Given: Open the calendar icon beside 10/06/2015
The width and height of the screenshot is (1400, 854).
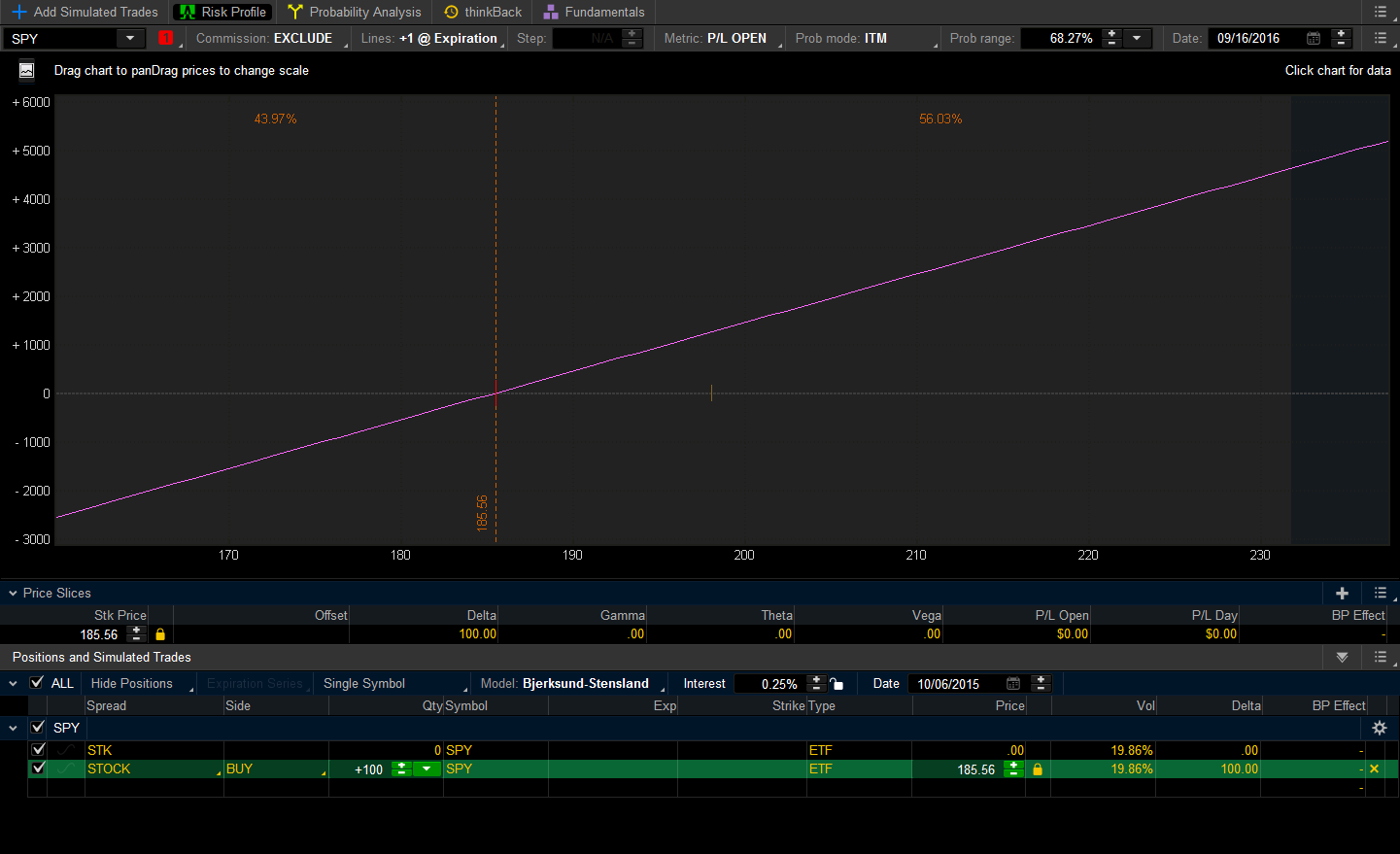Looking at the screenshot, I should 1013,684.
